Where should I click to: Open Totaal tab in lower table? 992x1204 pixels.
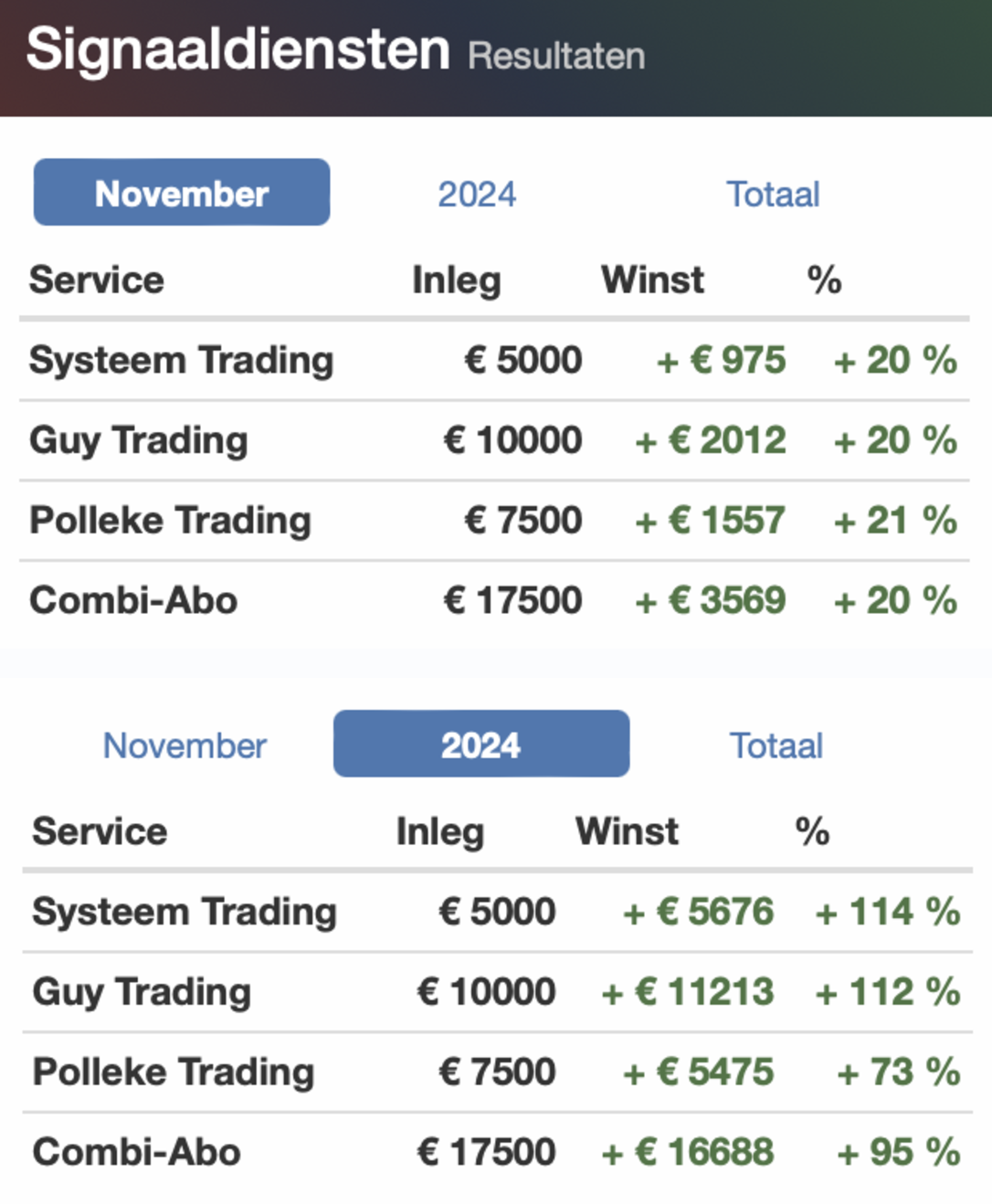tap(776, 745)
